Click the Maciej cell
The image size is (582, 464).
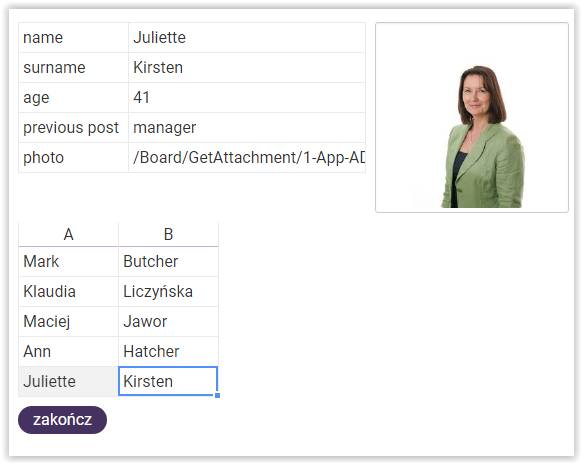pyautogui.click(x=68, y=321)
